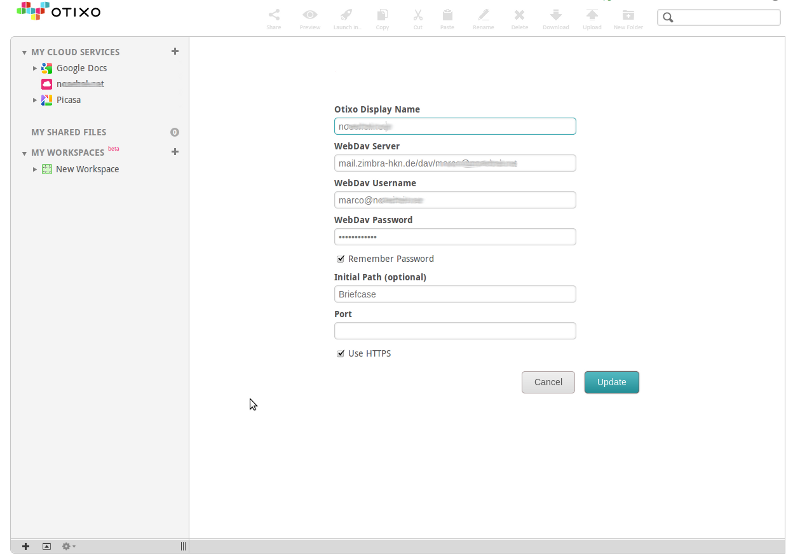This screenshot has width=800, height=560.
Task: Expand the Picasa tree node
Action: point(35,100)
